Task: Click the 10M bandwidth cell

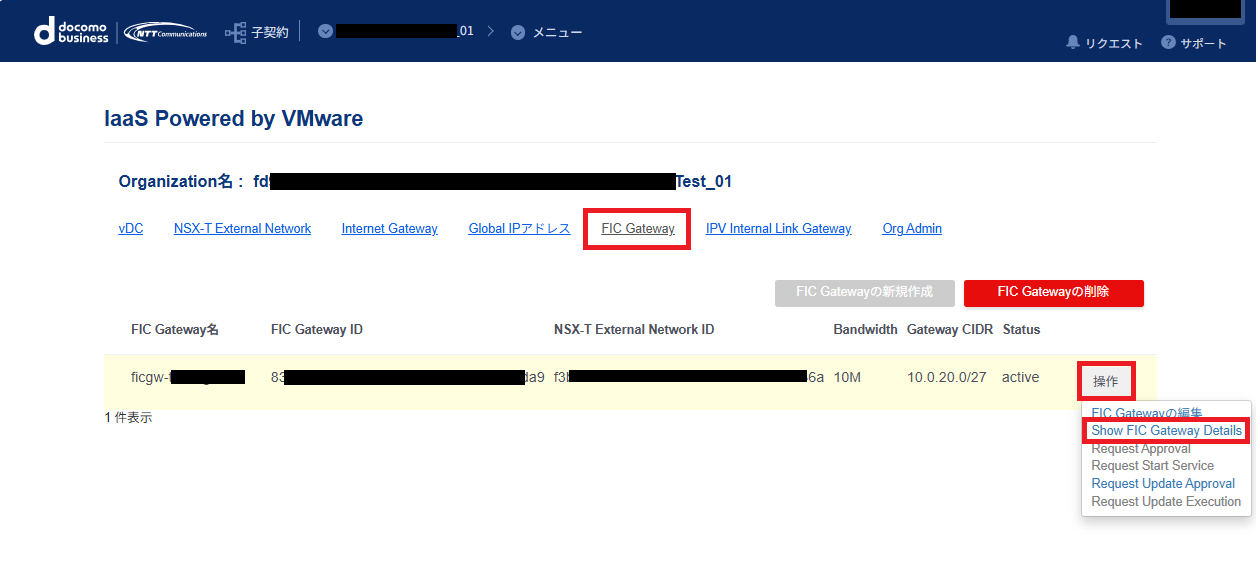Action: [847, 378]
